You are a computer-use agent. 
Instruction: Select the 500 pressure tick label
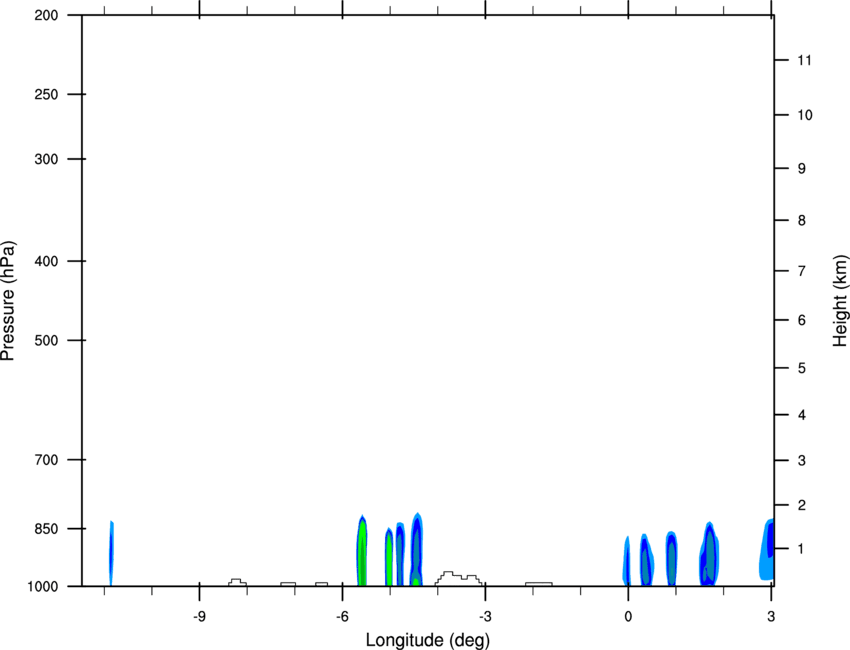[46, 340]
